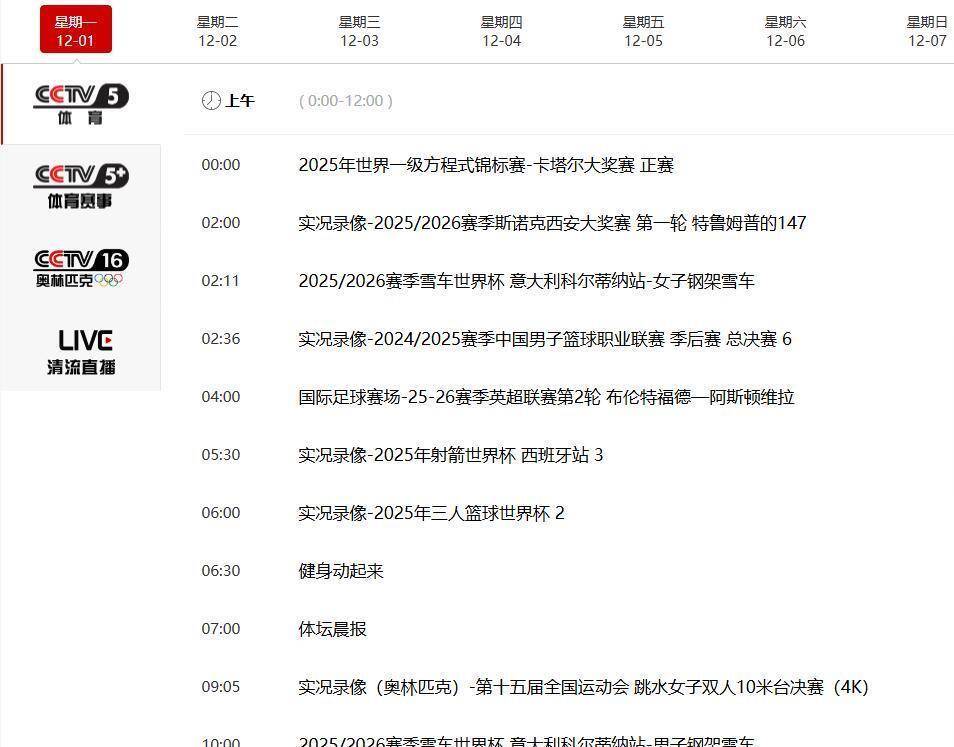Open the 星期四 12-04 date tab

(x=502, y=31)
